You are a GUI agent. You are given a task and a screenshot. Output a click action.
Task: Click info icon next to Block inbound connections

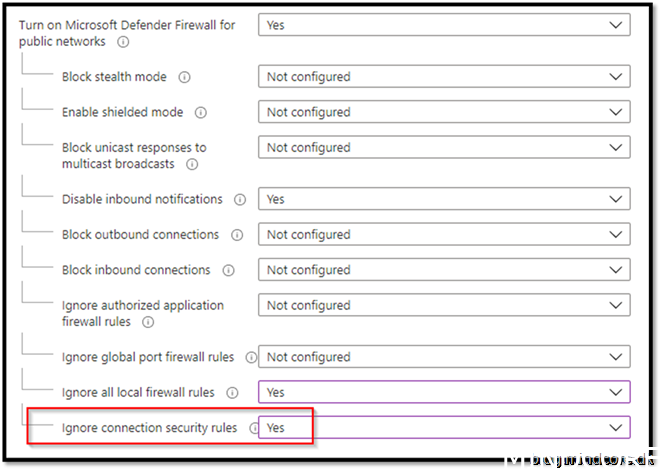click(229, 271)
